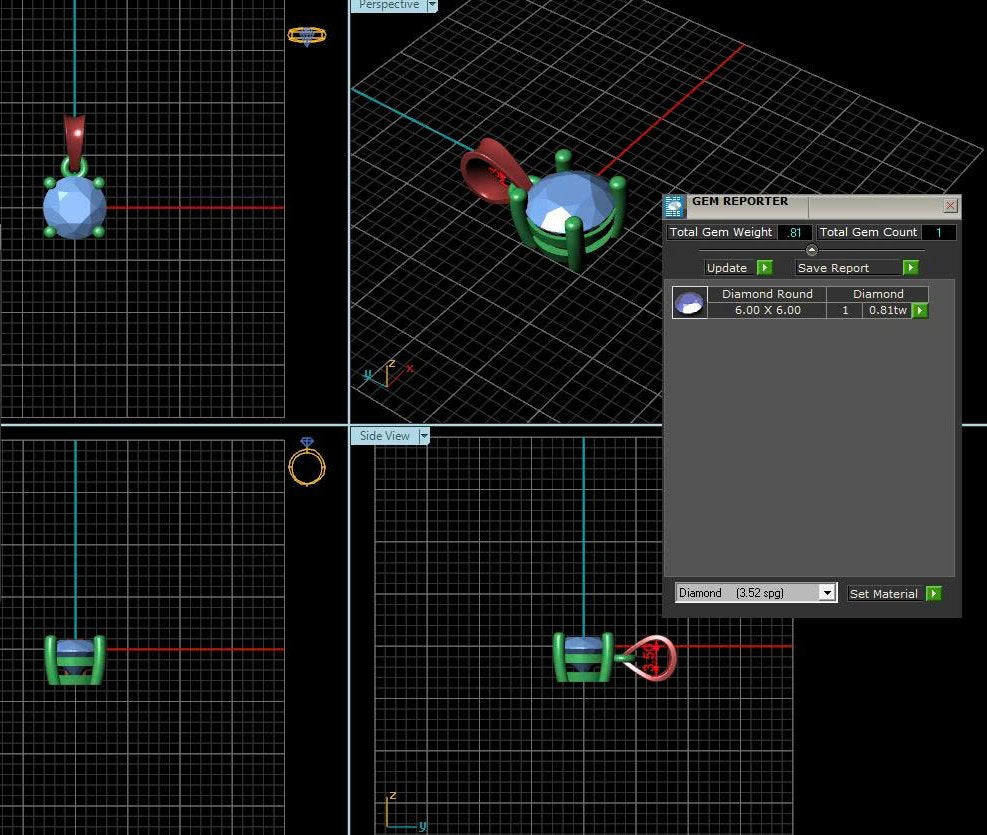Select the blue diamond icon above the ring symbol
987x835 pixels.
[x=306, y=441]
